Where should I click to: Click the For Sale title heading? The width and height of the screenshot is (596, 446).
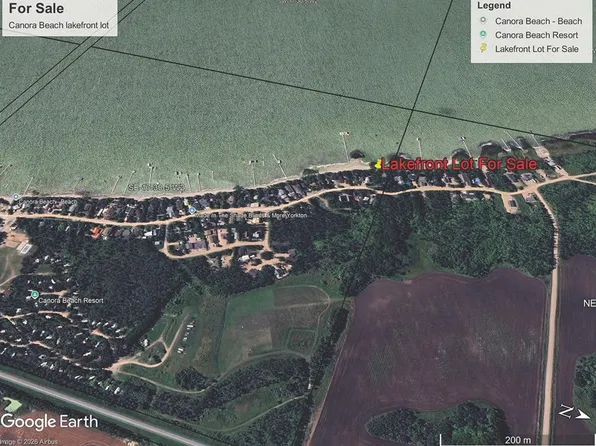pos(36,8)
